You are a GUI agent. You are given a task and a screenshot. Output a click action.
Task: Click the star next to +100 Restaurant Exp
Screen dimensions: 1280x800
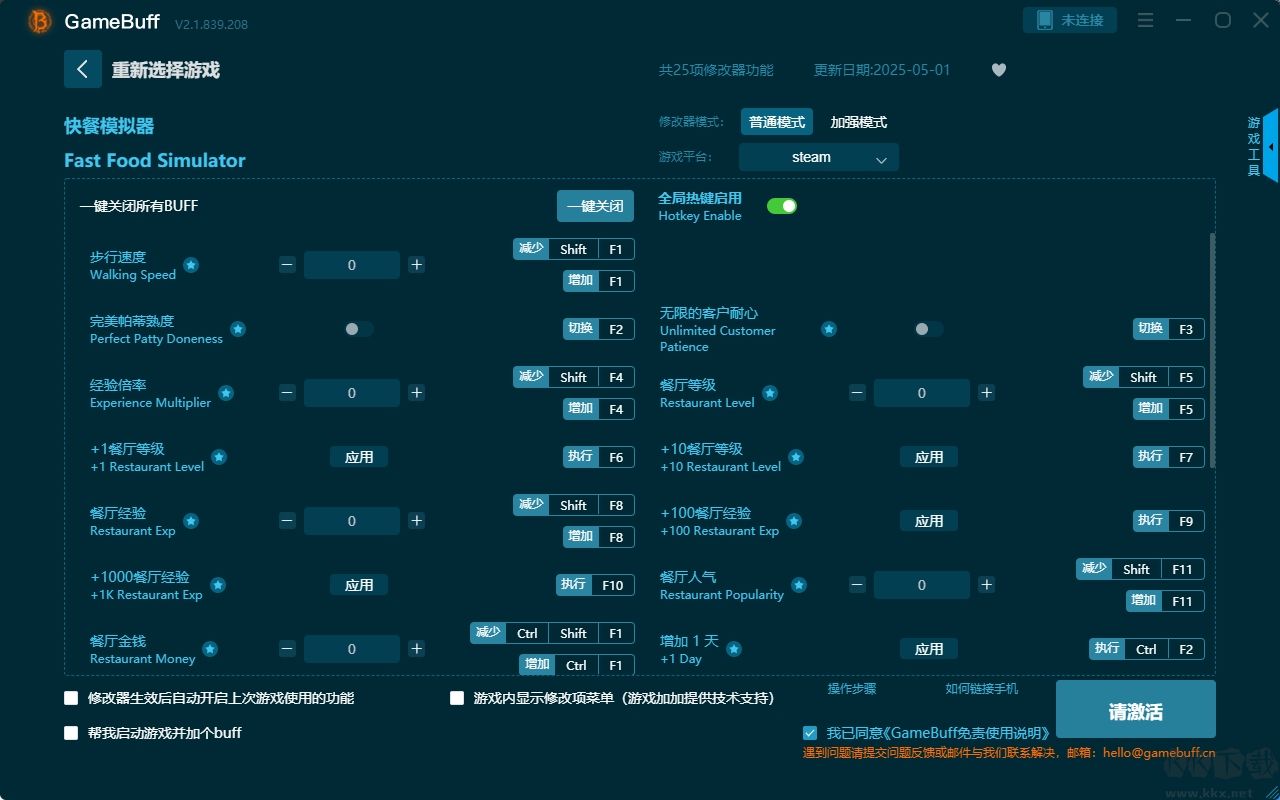(794, 521)
